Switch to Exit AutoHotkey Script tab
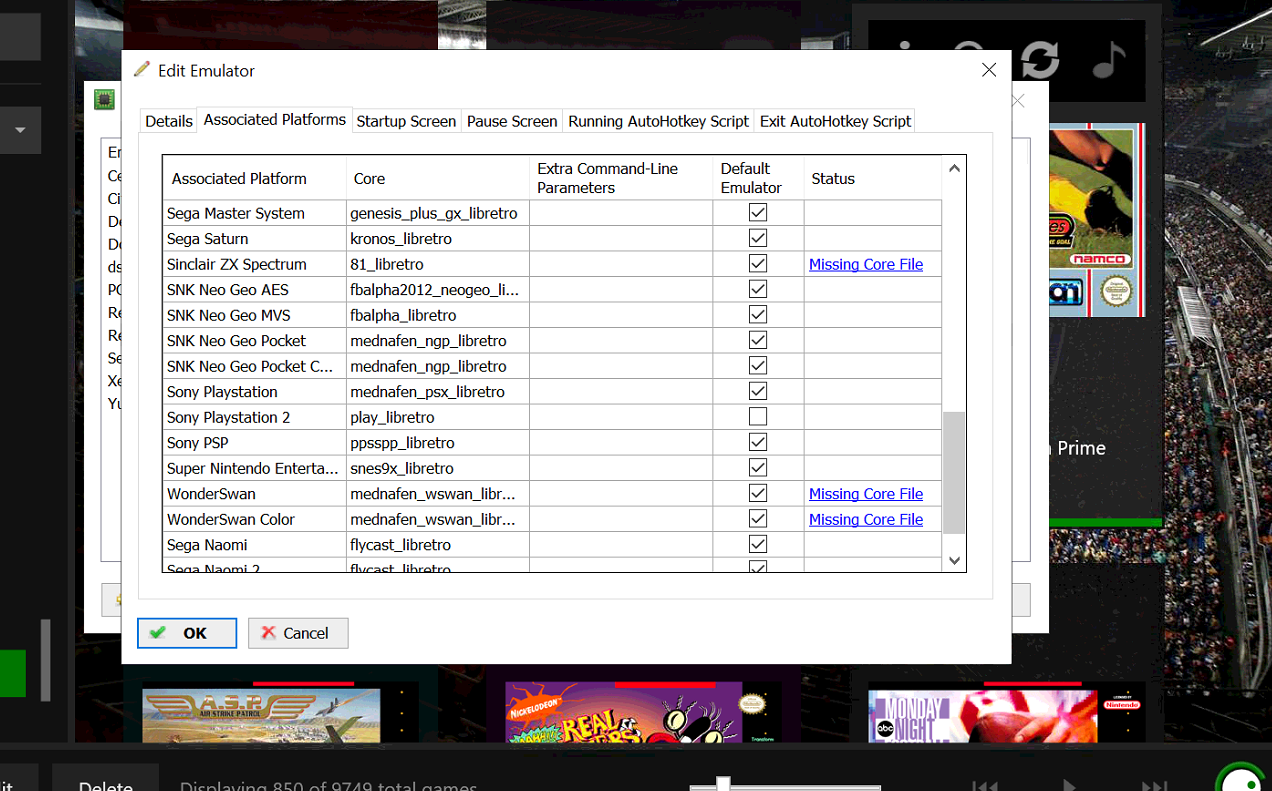This screenshot has height=791, width=1272. (835, 121)
